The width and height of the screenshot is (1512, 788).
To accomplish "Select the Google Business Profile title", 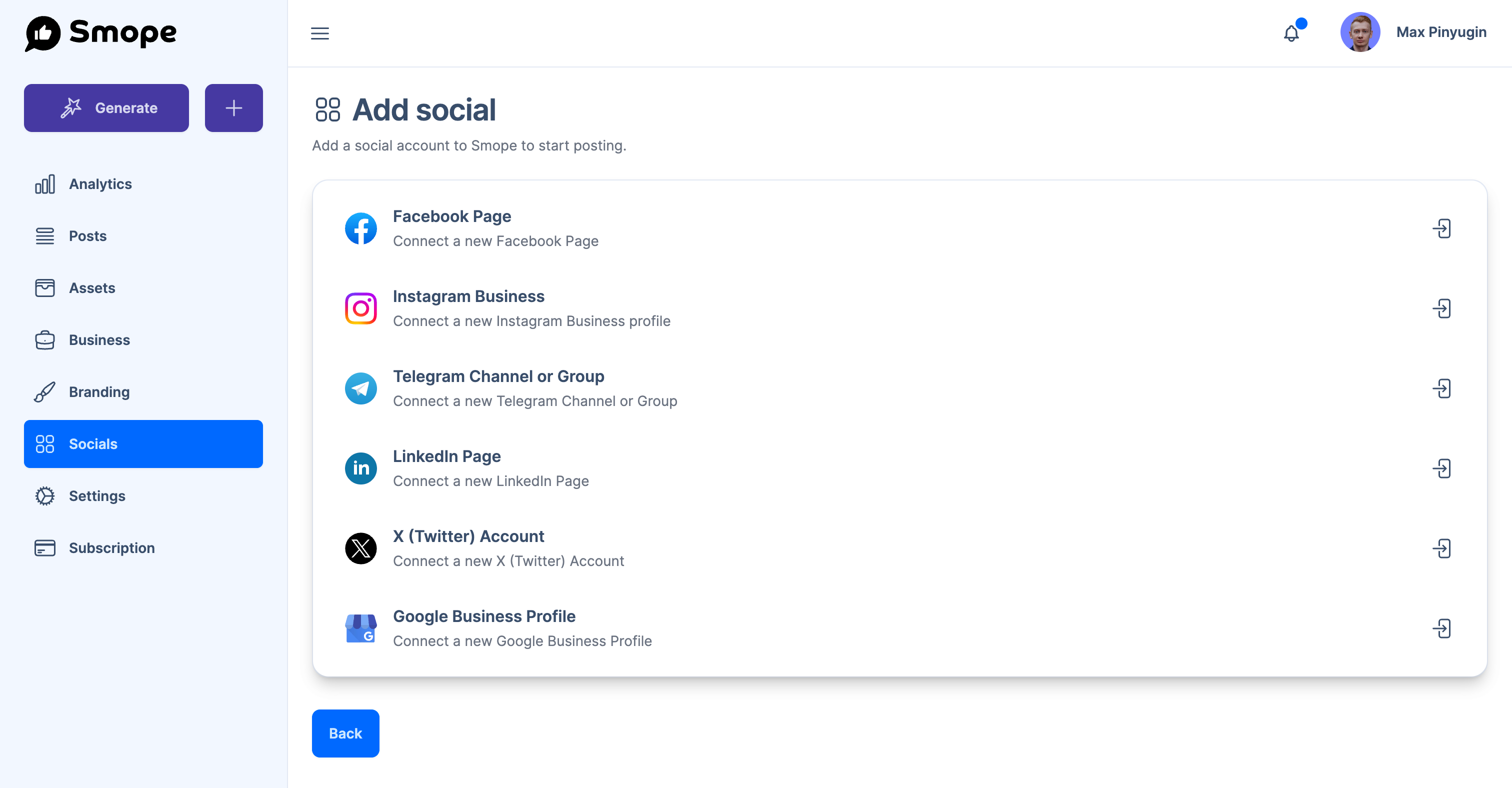I will pos(483,616).
